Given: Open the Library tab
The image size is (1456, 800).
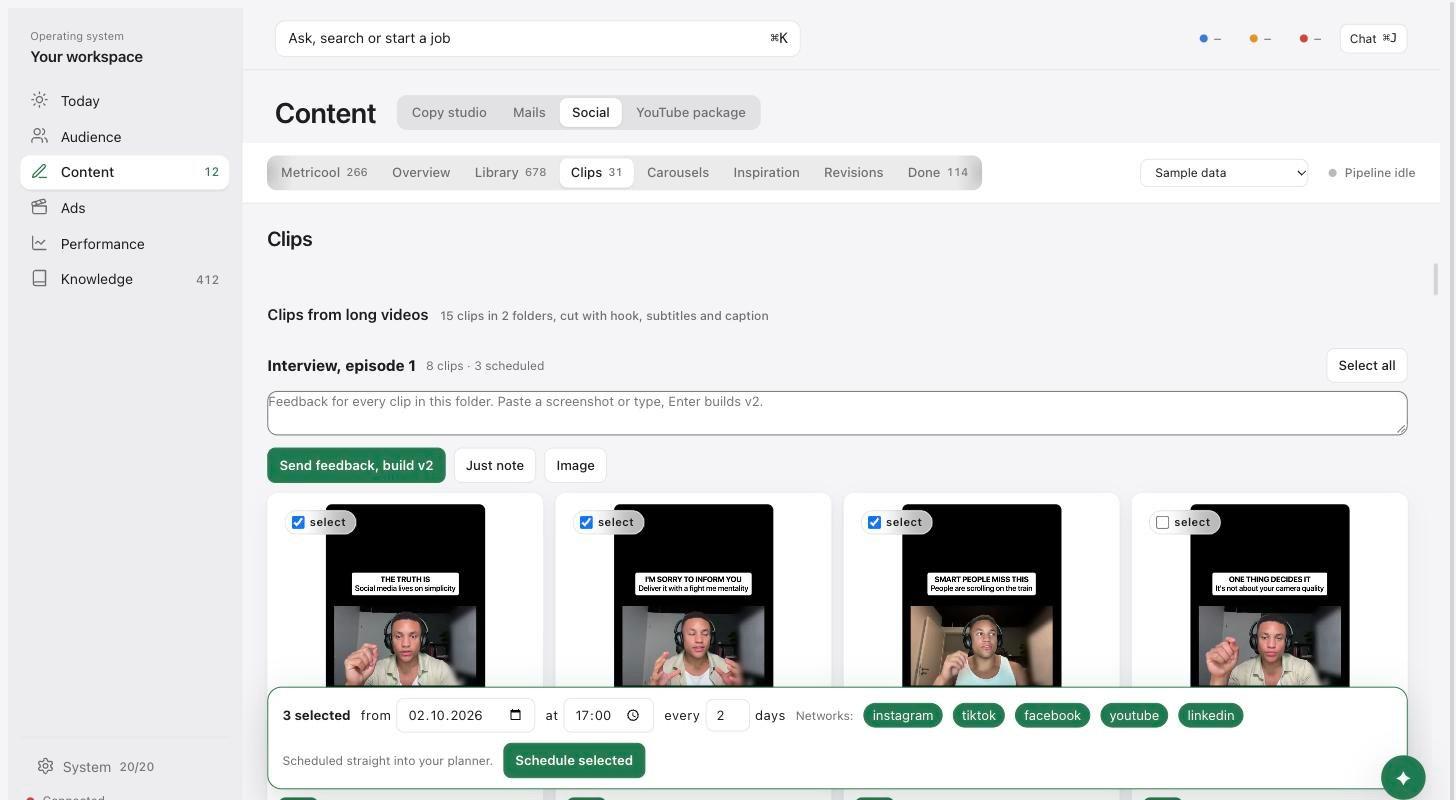Looking at the screenshot, I should point(510,172).
